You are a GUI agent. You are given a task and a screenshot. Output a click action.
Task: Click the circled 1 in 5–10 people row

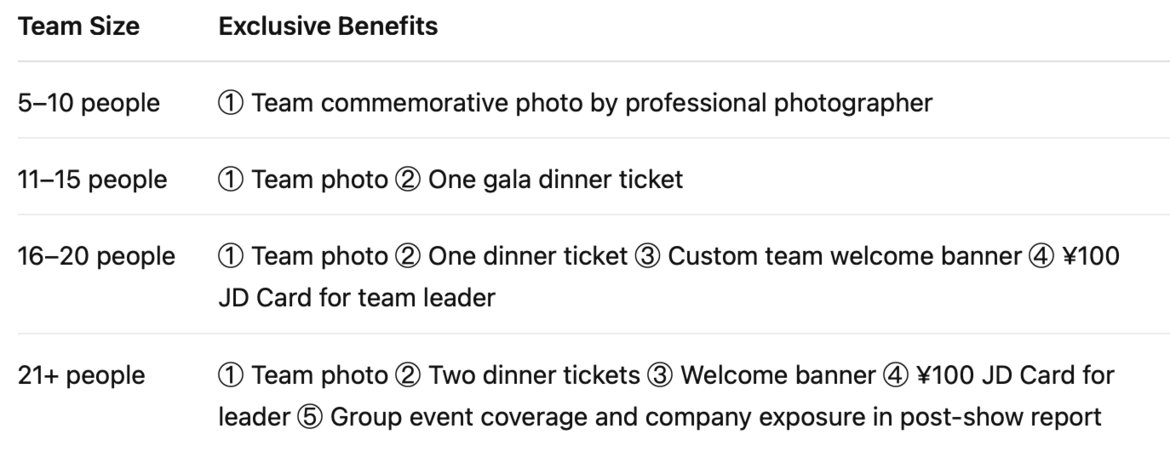coord(231,103)
